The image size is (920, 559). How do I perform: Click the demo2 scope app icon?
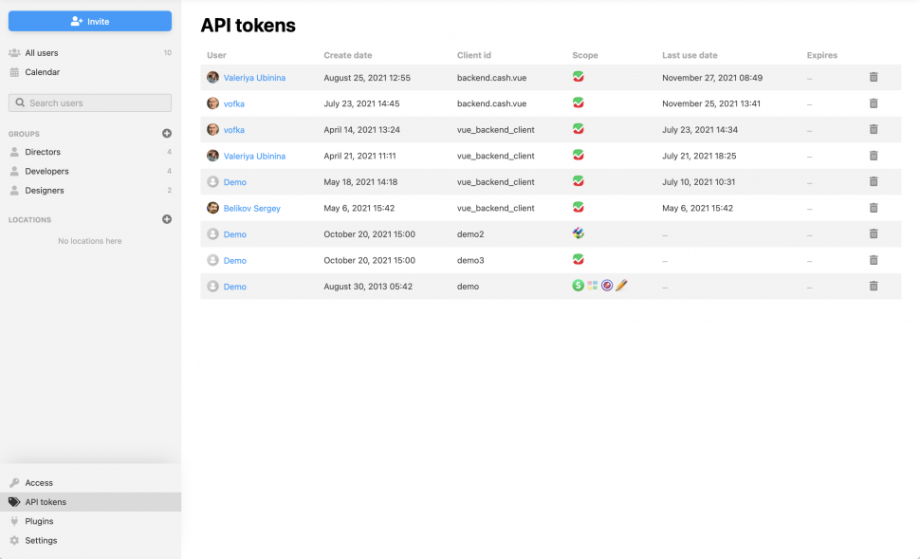coord(578,233)
